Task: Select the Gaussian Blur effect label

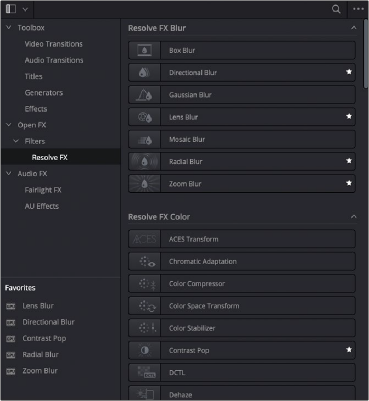Action: tap(190, 95)
